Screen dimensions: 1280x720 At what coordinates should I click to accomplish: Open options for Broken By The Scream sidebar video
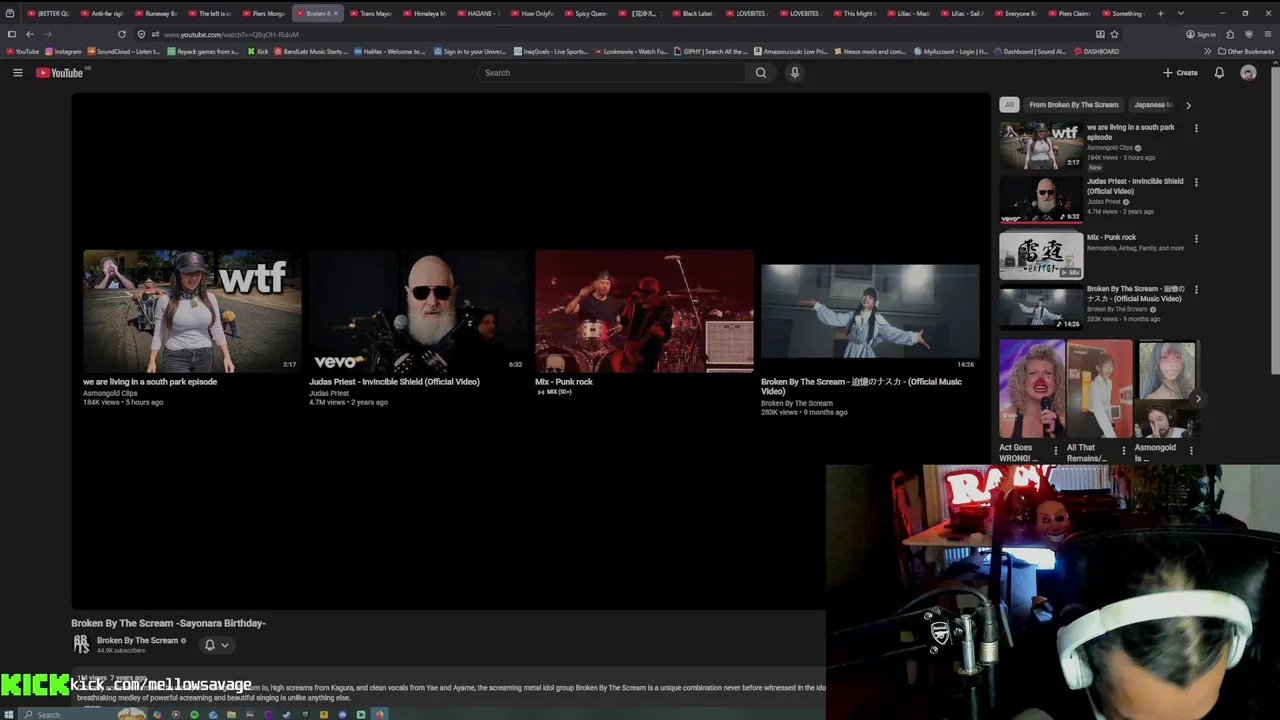click(1196, 290)
